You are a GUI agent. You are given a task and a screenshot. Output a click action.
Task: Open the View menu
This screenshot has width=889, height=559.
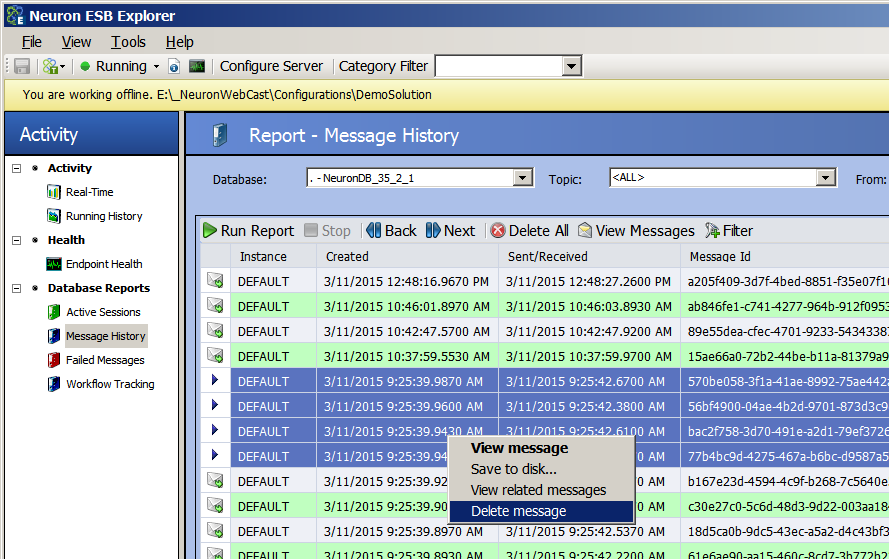(x=76, y=42)
